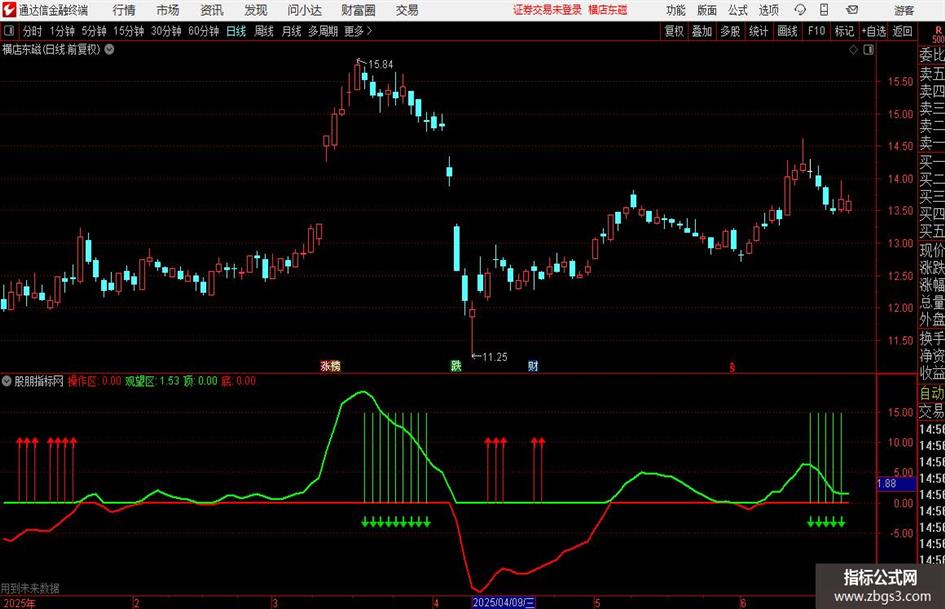Click the 2025年 label on time axis

19,603
